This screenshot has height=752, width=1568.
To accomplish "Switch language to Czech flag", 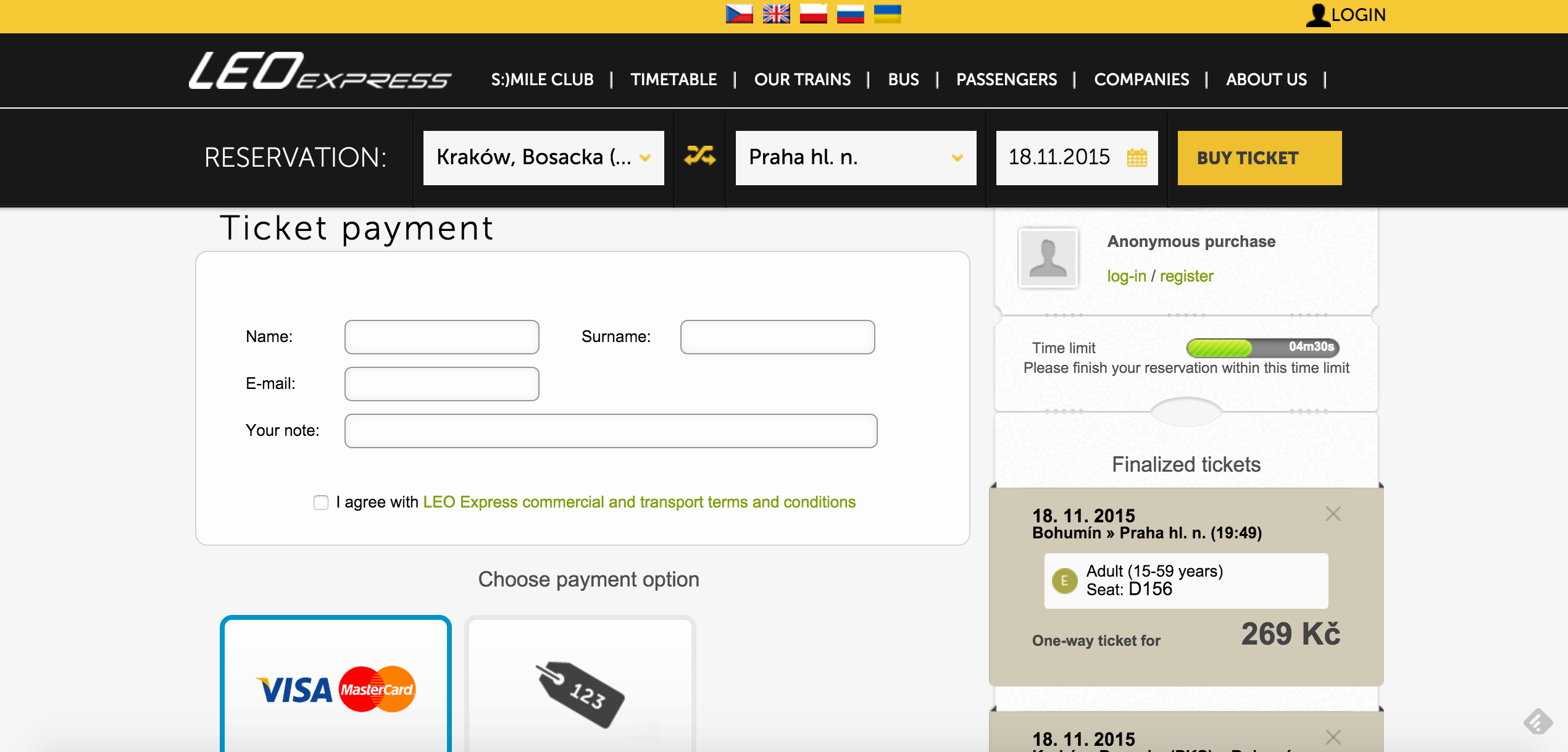I will coord(739,14).
